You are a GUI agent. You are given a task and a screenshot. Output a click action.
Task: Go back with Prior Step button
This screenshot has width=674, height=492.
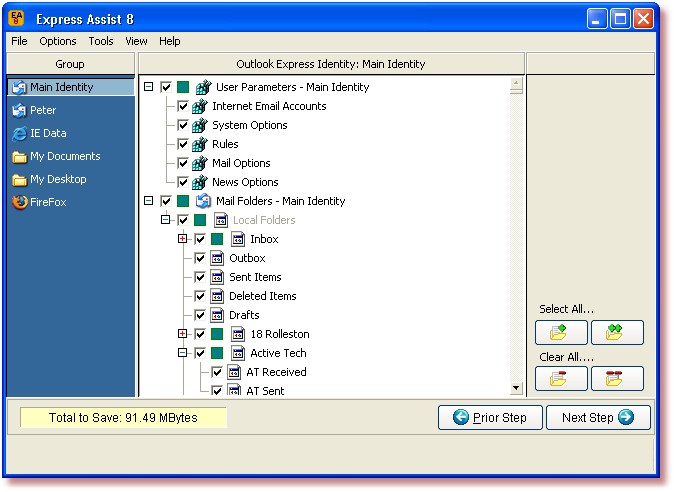click(490, 417)
